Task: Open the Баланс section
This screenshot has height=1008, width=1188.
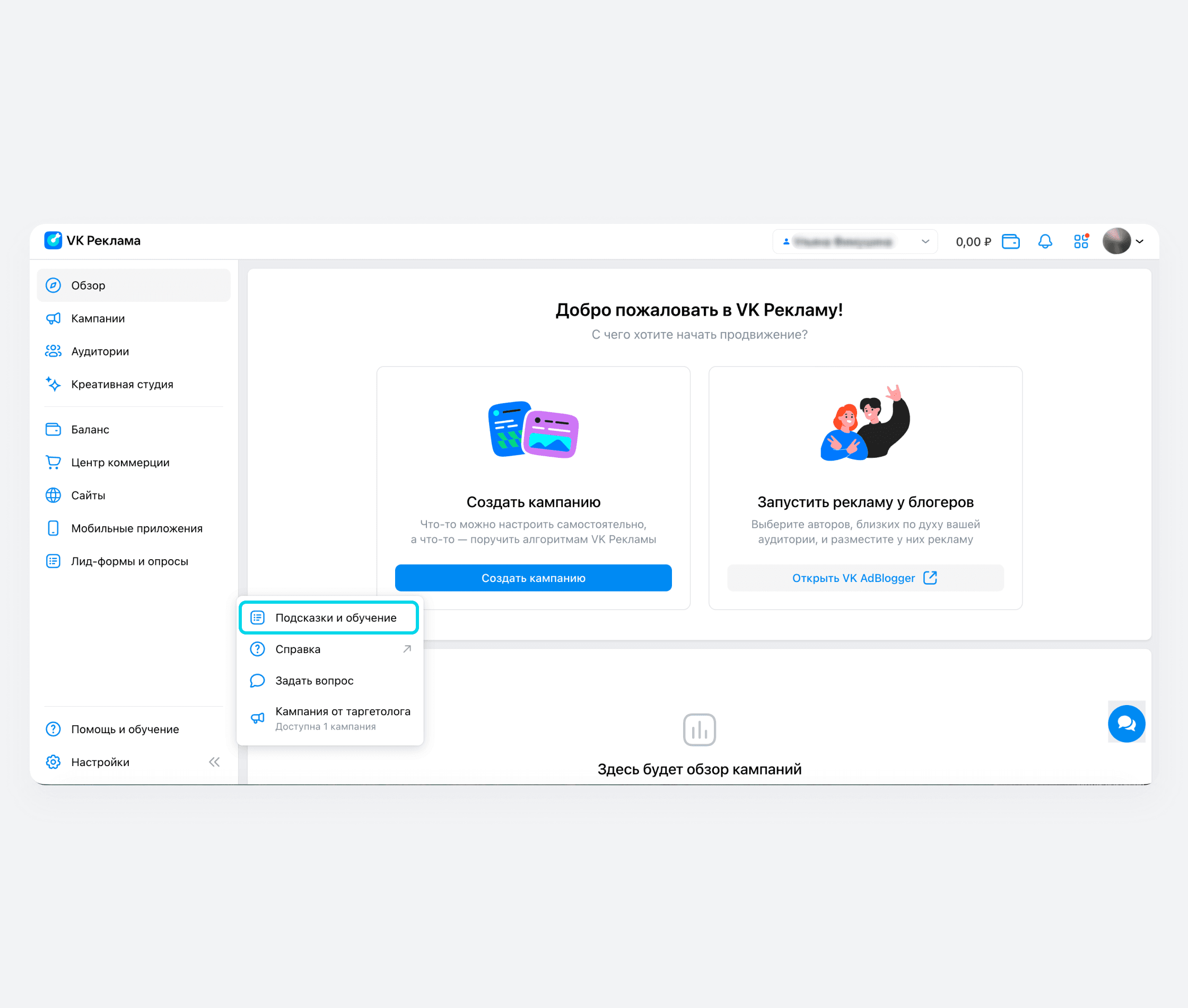Action: (x=134, y=429)
